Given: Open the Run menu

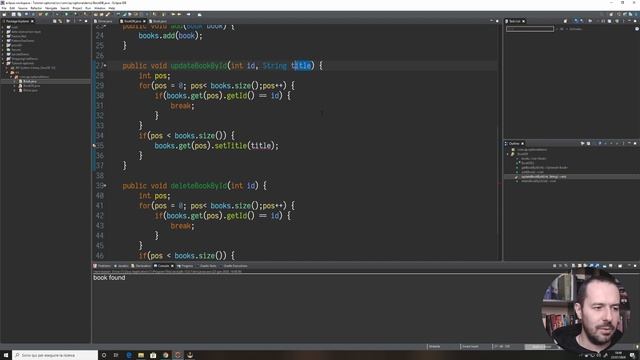Looking at the screenshot, I should coord(88,8).
